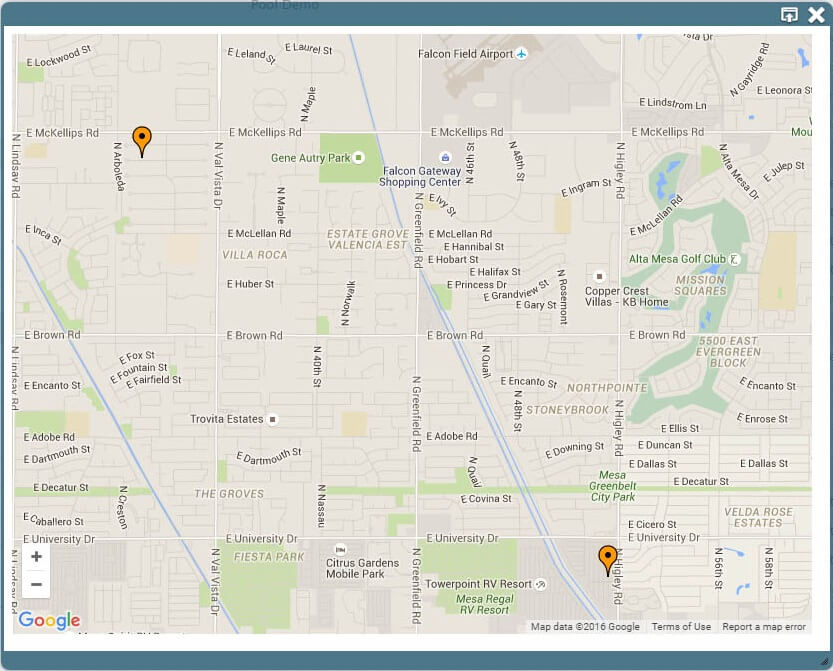Click the E Enrose St label
Screen dimensions: 833x671
762,419
